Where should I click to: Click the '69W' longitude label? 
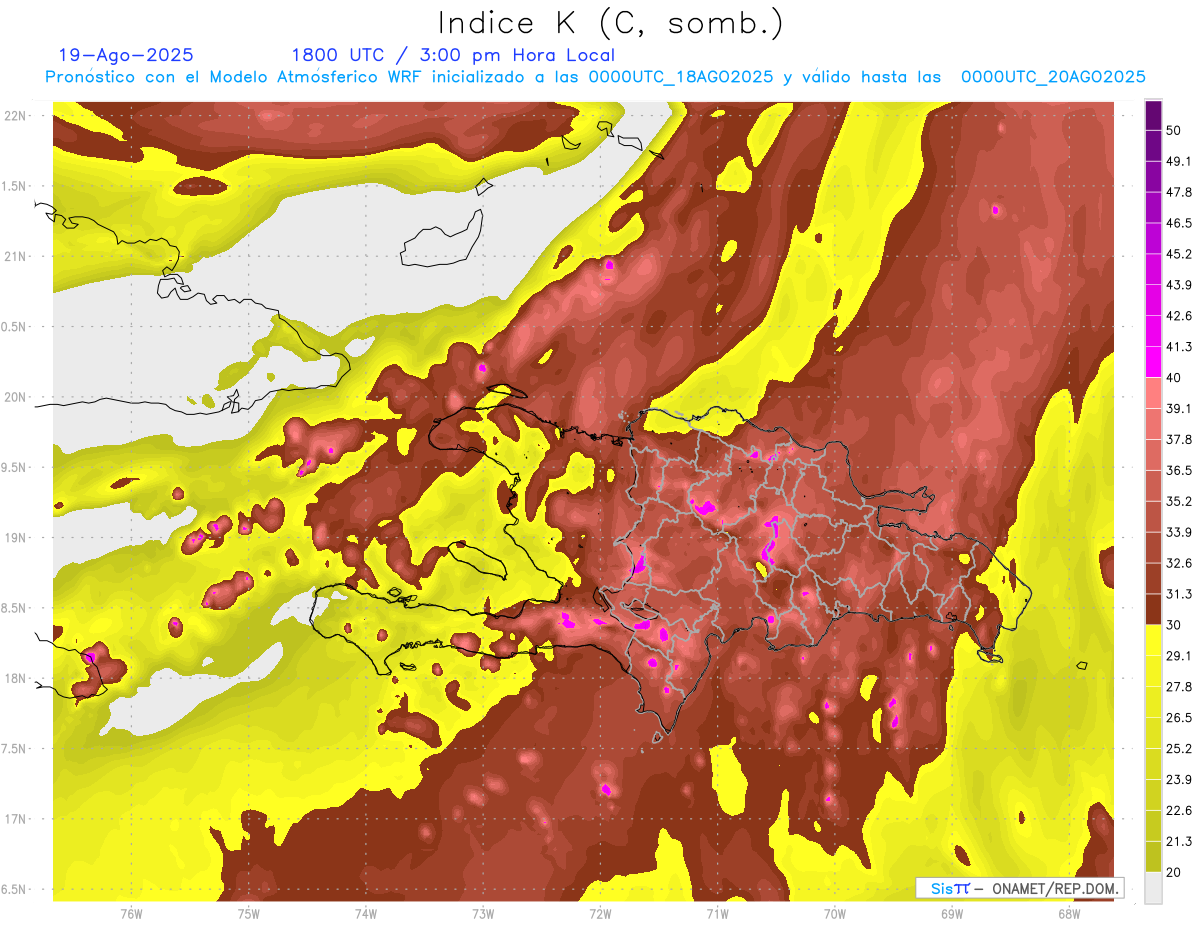(952, 913)
